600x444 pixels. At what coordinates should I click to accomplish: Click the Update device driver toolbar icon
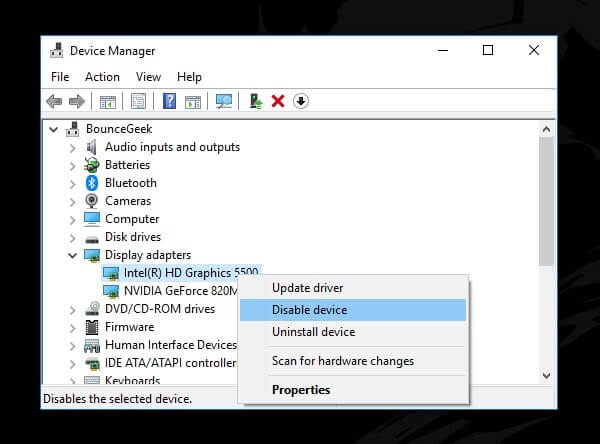click(255, 101)
